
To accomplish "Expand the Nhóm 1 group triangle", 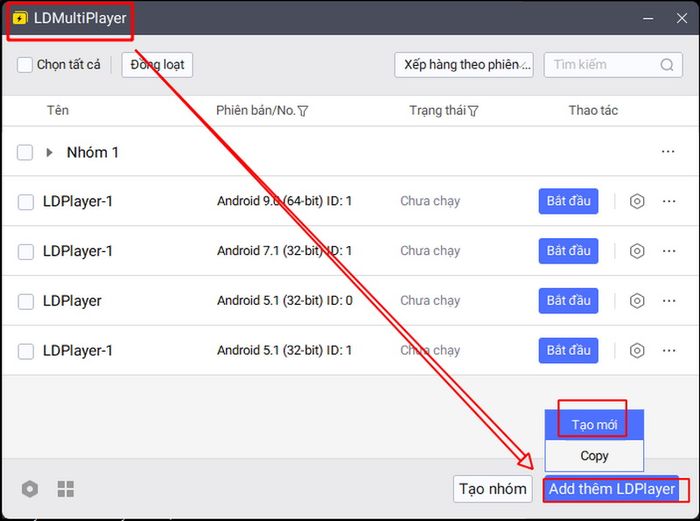I will tap(50, 152).
